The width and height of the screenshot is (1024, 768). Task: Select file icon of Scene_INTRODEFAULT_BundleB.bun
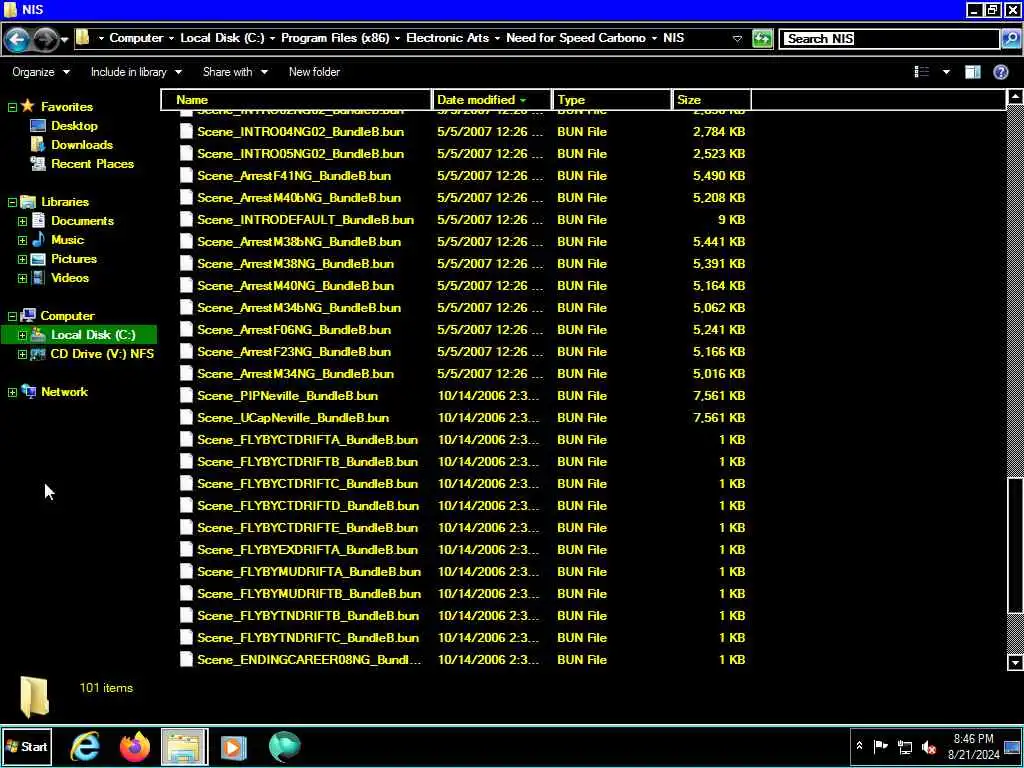tap(186, 220)
